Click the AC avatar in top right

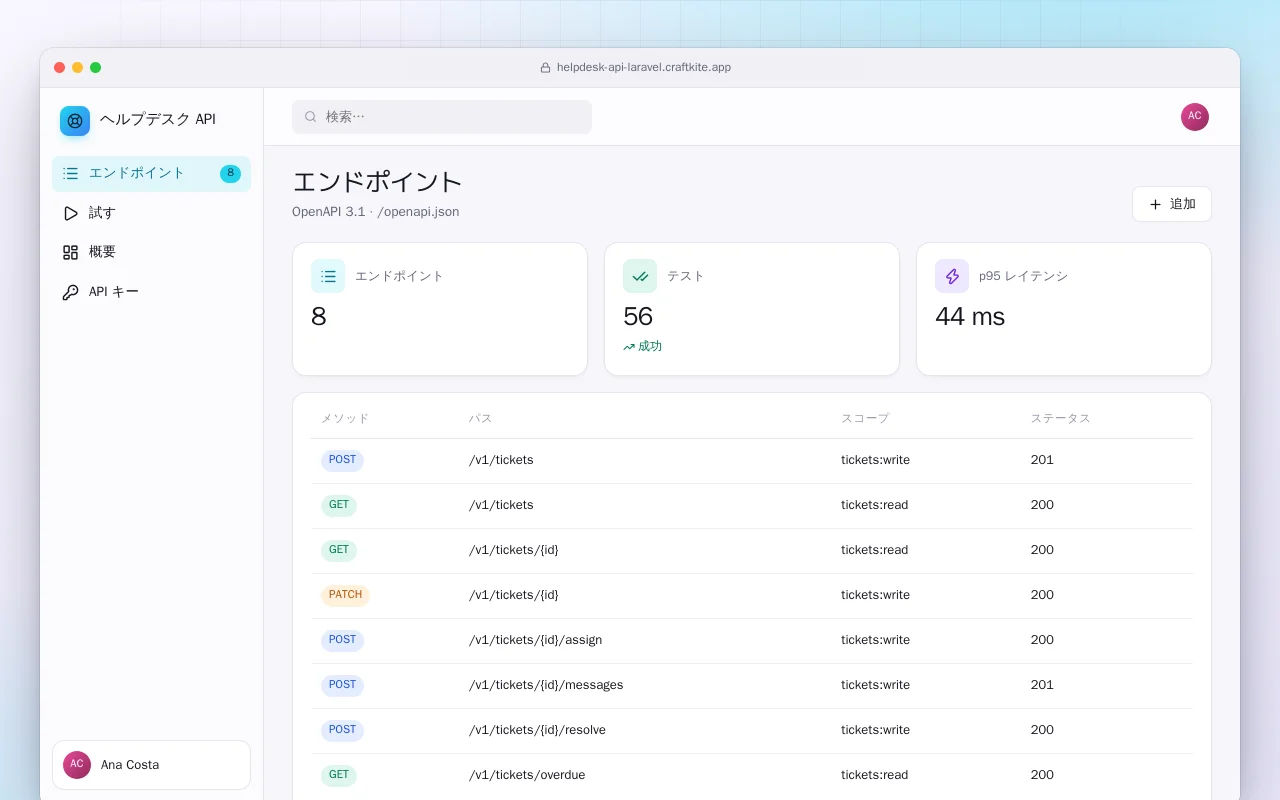[x=1195, y=117]
